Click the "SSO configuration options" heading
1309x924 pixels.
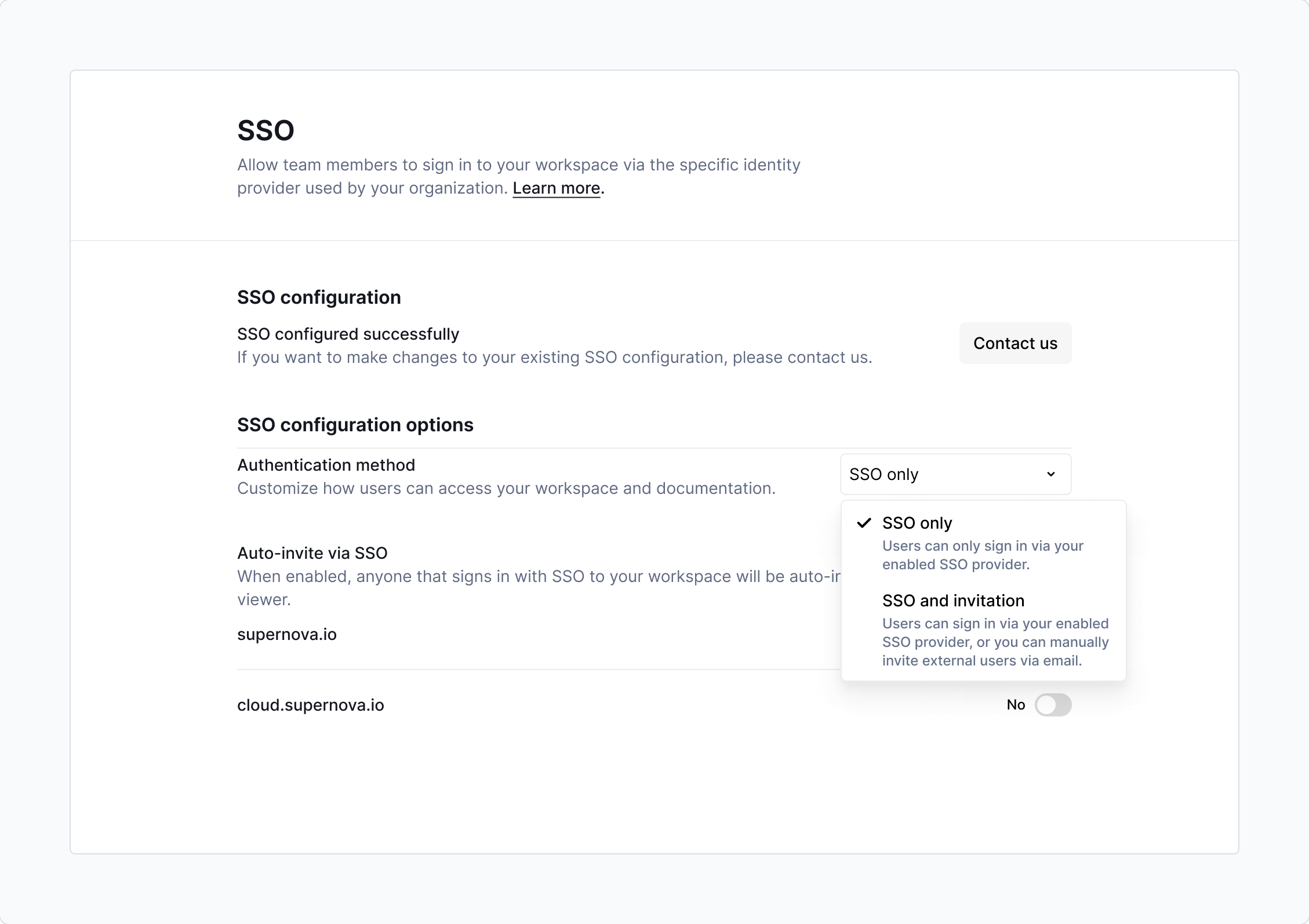coord(355,424)
